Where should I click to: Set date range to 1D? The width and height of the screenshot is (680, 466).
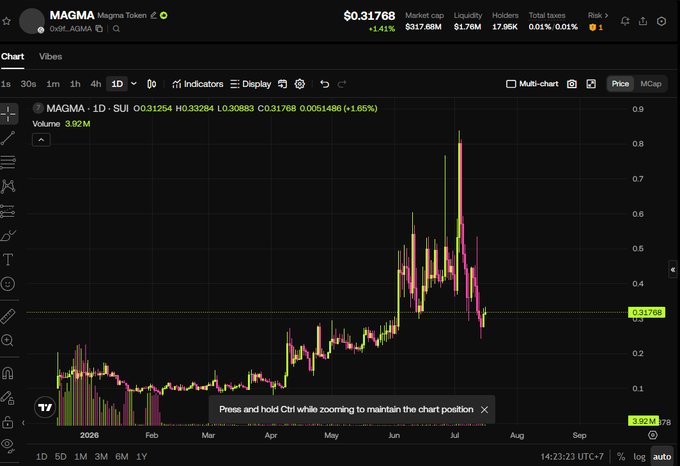tap(42, 456)
